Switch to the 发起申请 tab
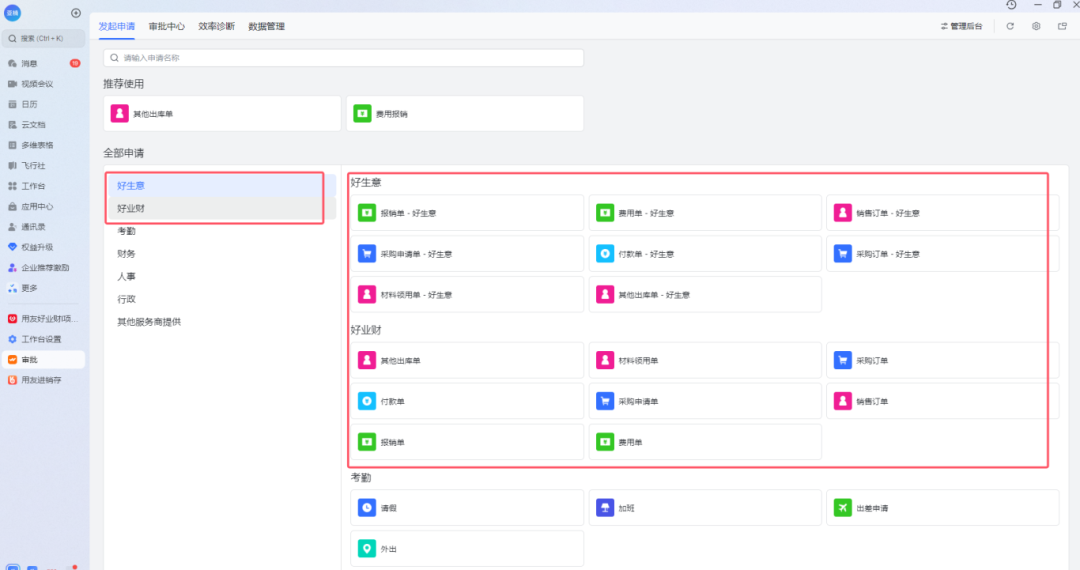Image resolution: width=1080 pixels, height=570 pixels. pyautogui.click(x=116, y=26)
